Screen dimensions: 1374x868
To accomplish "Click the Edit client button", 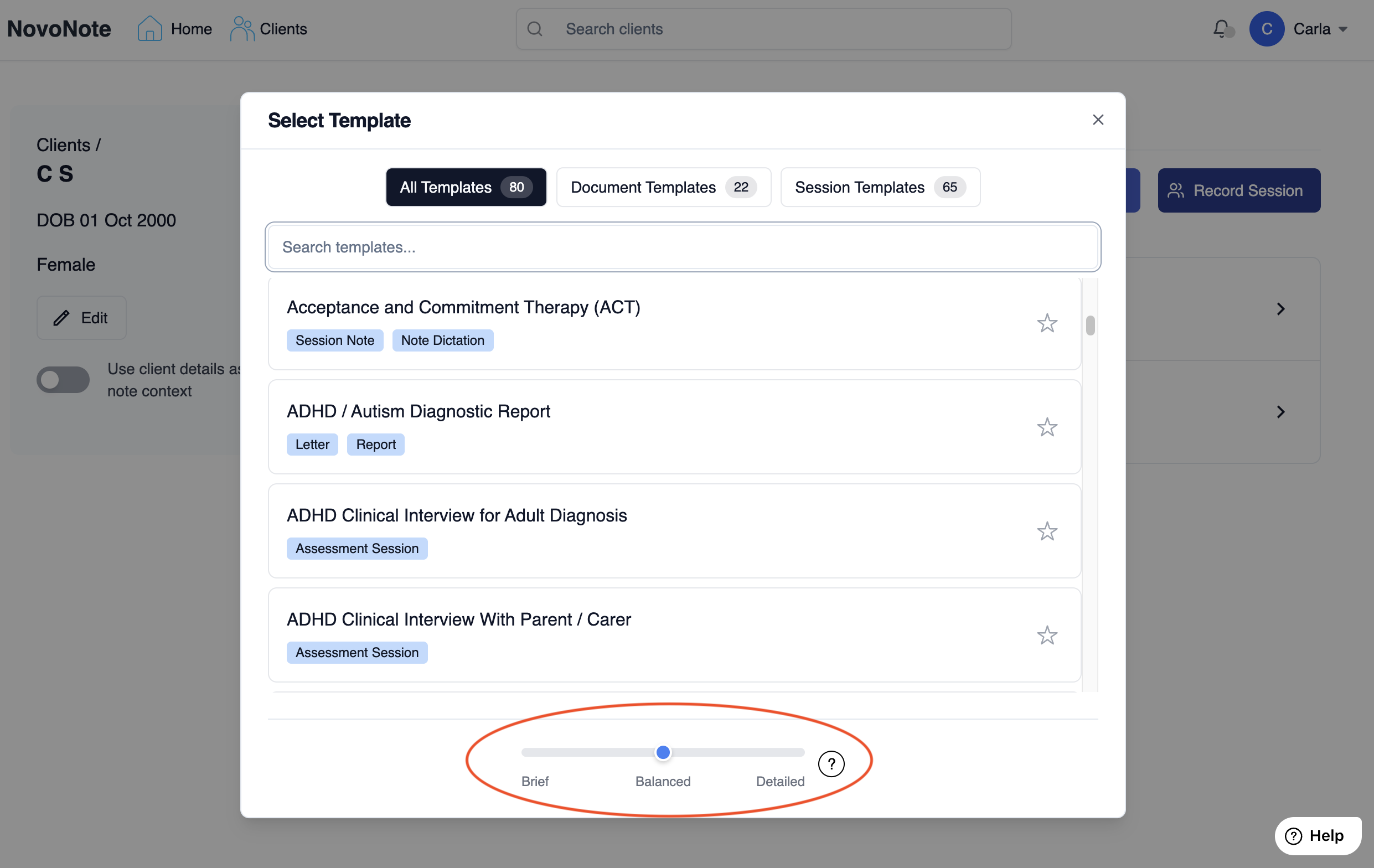I will coord(81,318).
